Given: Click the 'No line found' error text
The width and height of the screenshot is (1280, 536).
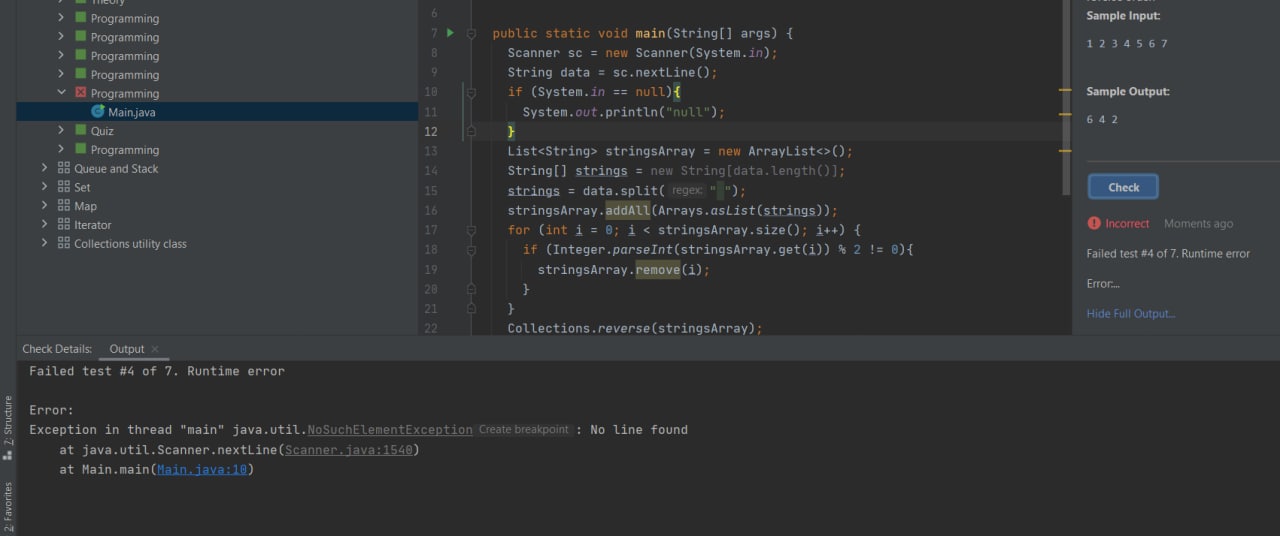Looking at the screenshot, I should 638,429.
